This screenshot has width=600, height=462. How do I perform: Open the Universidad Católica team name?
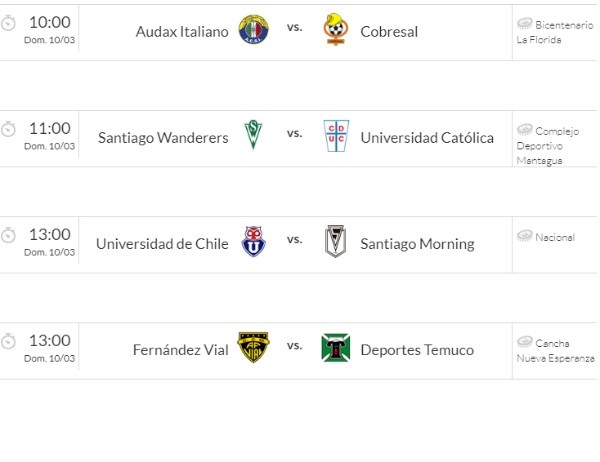427,138
